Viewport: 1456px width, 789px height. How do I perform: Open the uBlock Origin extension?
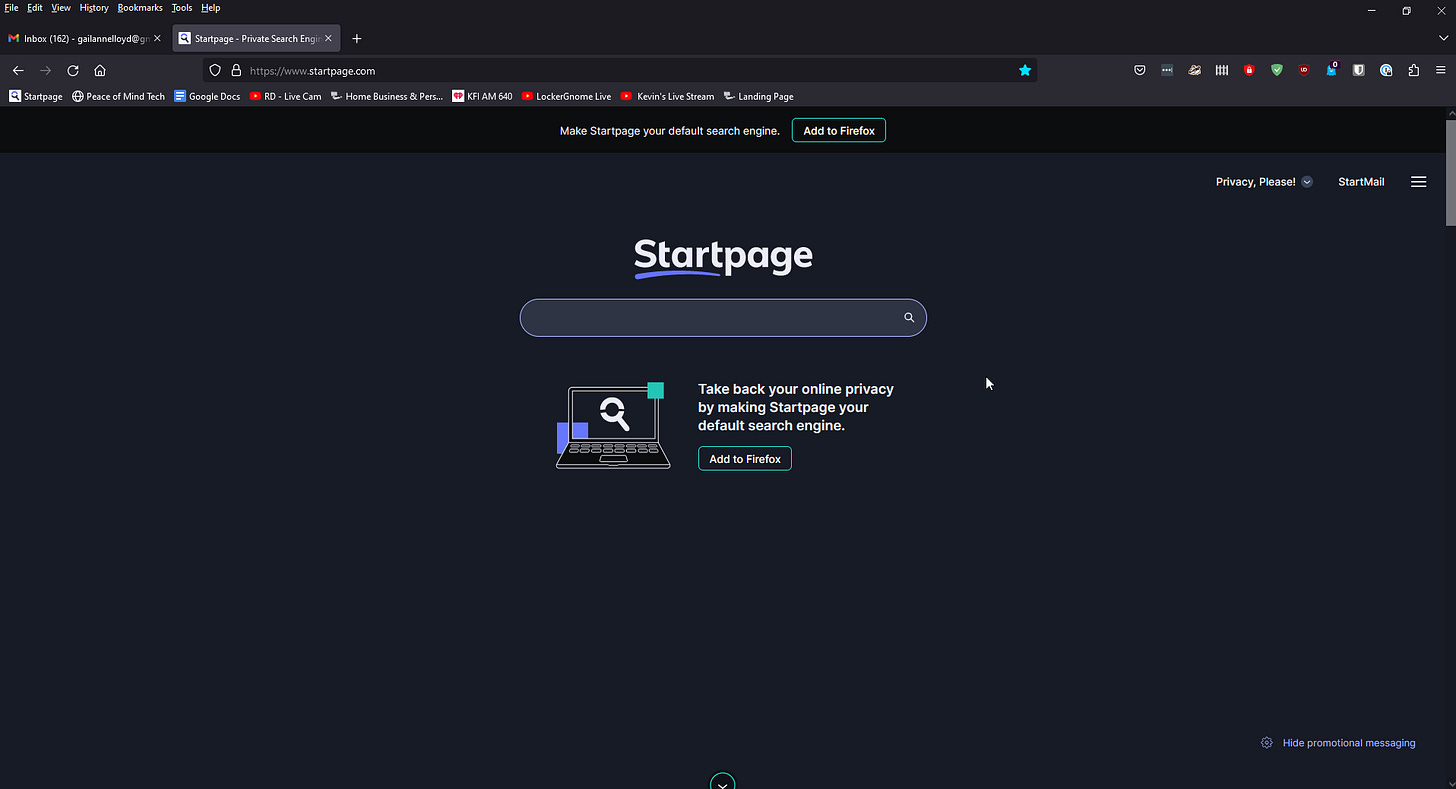pos(1304,71)
